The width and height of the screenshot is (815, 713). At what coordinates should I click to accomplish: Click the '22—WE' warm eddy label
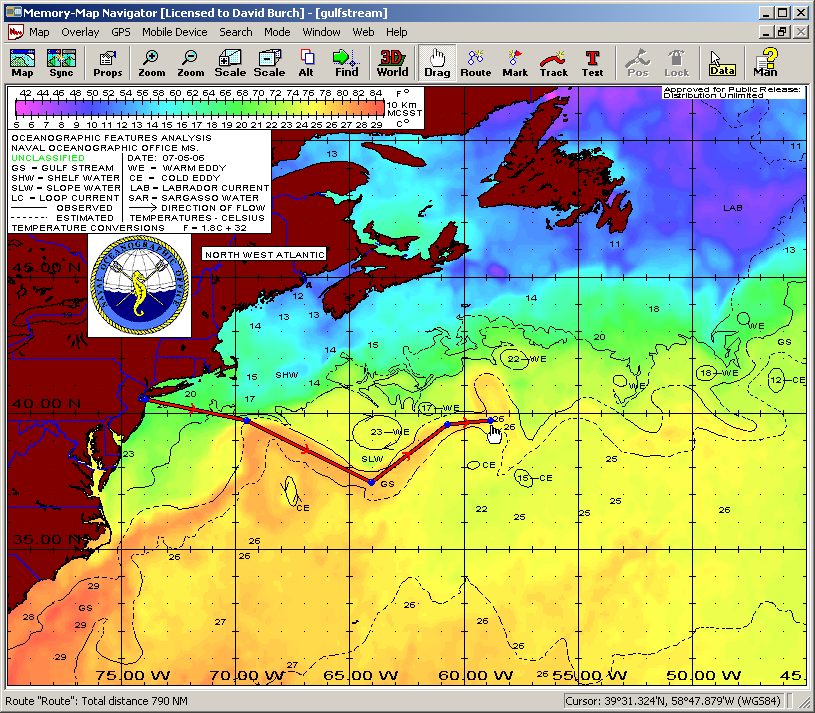tap(527, 359)
